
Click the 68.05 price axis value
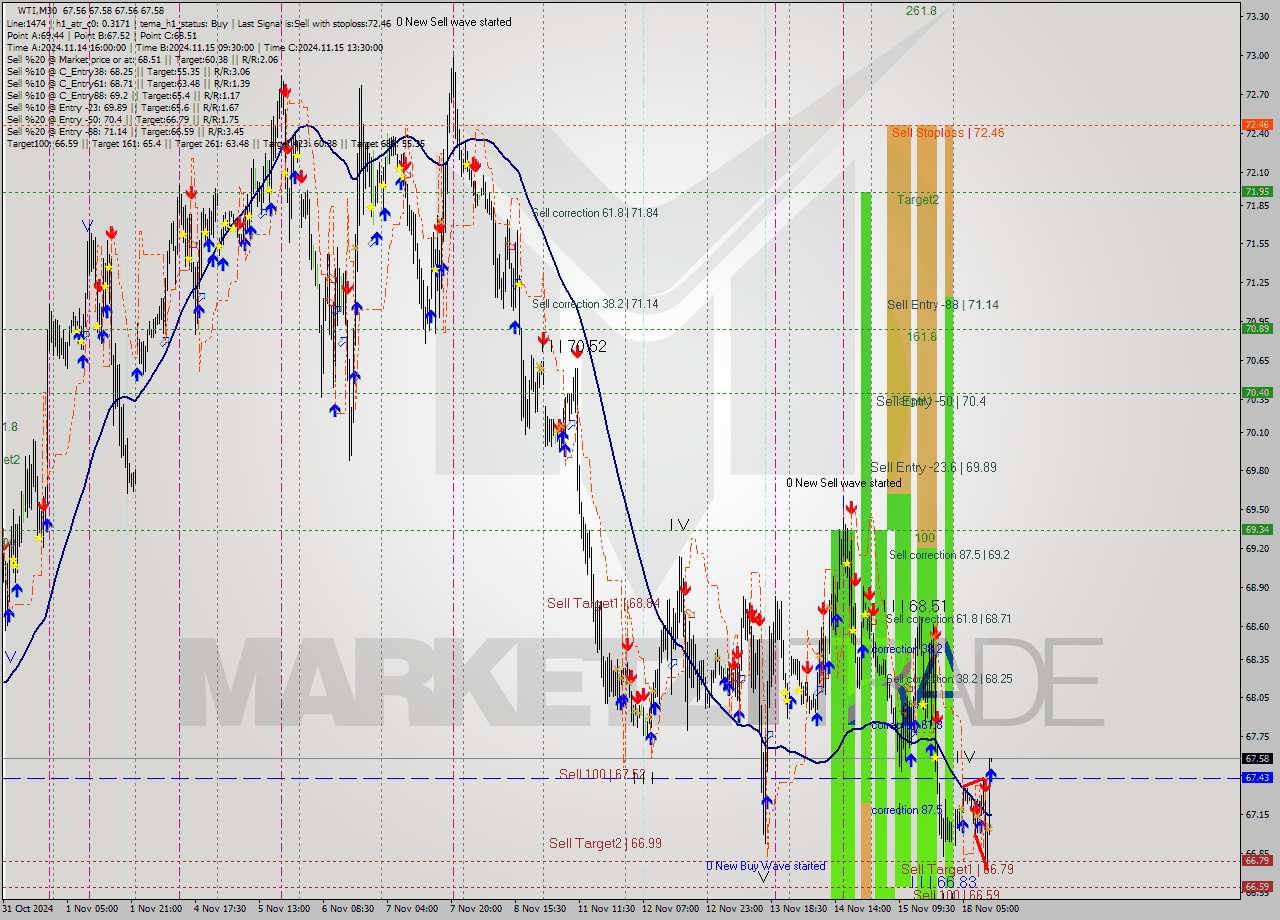pos(1256,697)
